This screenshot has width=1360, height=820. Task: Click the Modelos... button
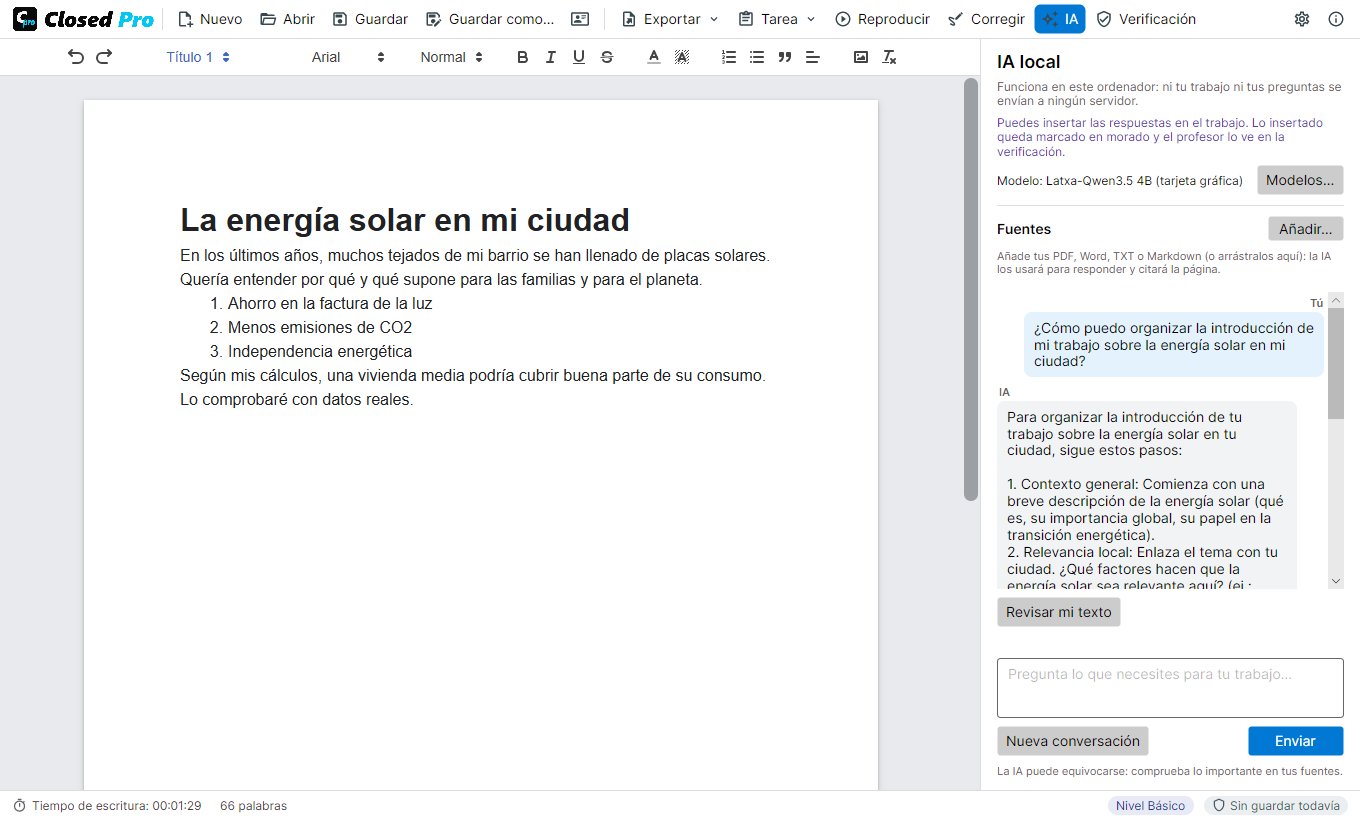1300,180
